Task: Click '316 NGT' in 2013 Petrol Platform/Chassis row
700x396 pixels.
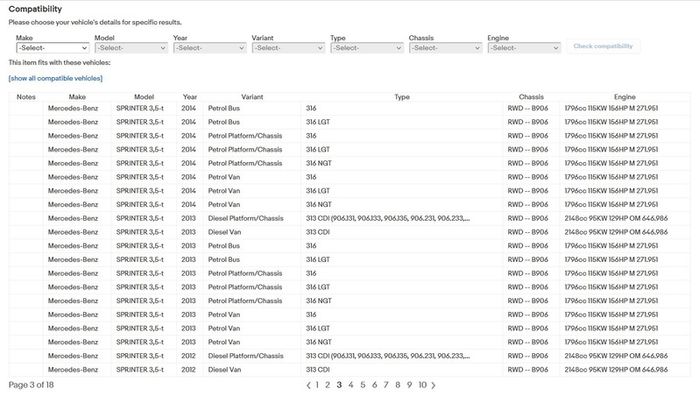Action: 319,301
